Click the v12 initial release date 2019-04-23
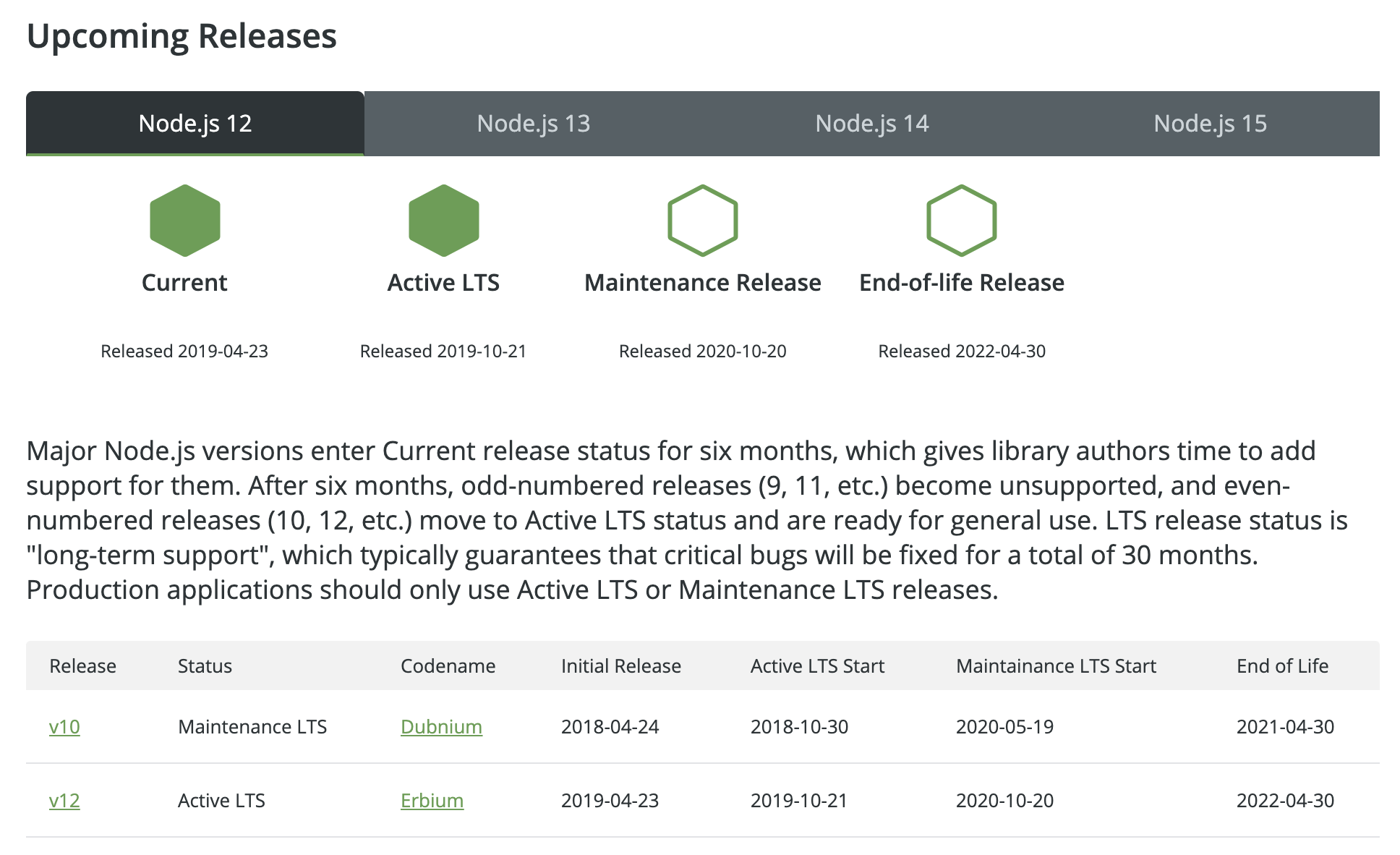 pyautogui.click(x=610, y=800)
